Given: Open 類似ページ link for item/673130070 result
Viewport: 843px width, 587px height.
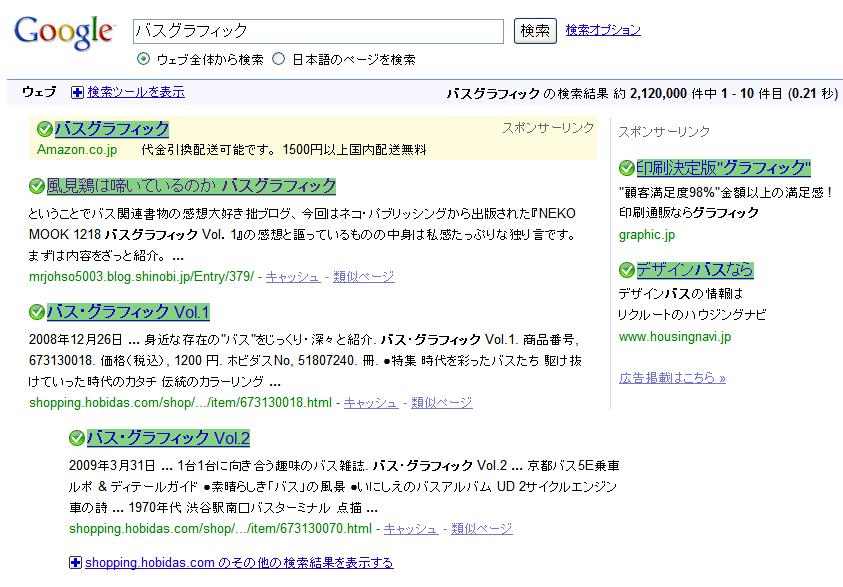Looking at the screenshot, I should pos(482,528).
